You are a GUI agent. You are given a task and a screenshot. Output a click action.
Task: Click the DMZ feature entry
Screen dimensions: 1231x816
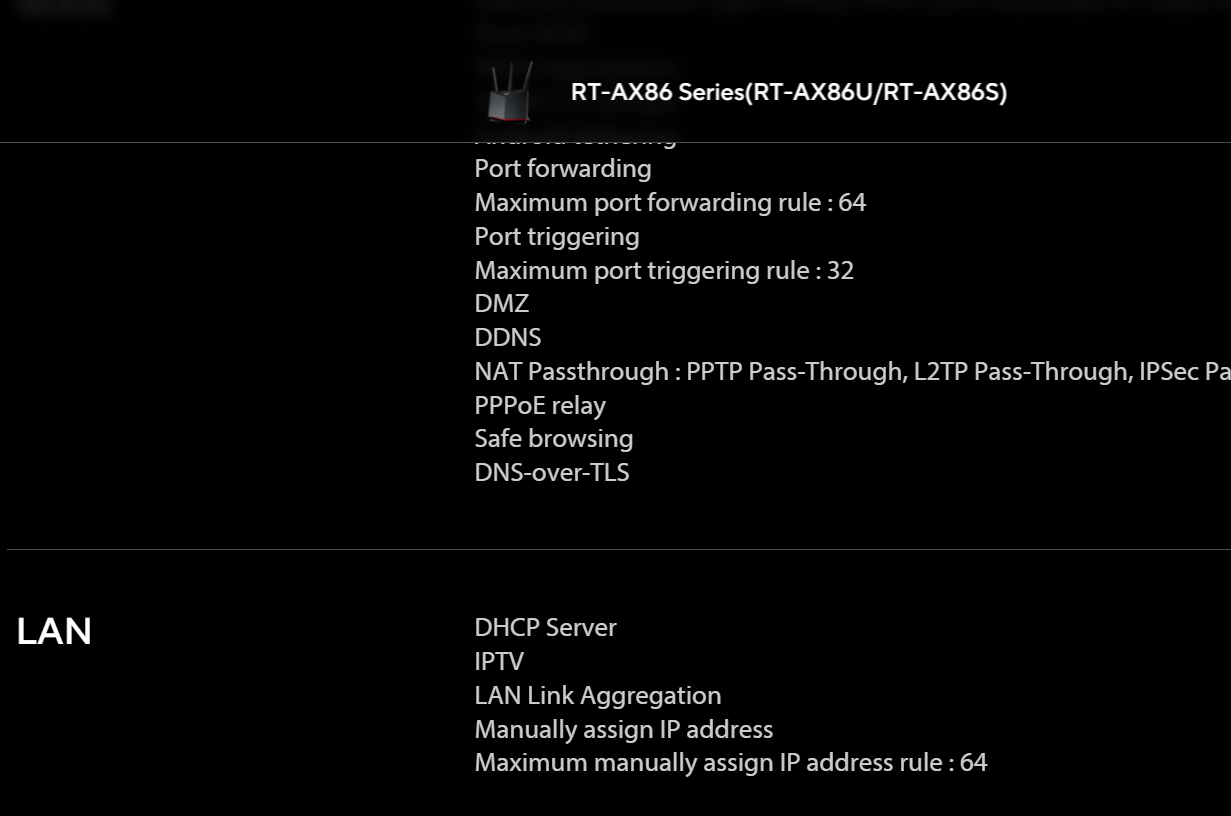point(502,303)
